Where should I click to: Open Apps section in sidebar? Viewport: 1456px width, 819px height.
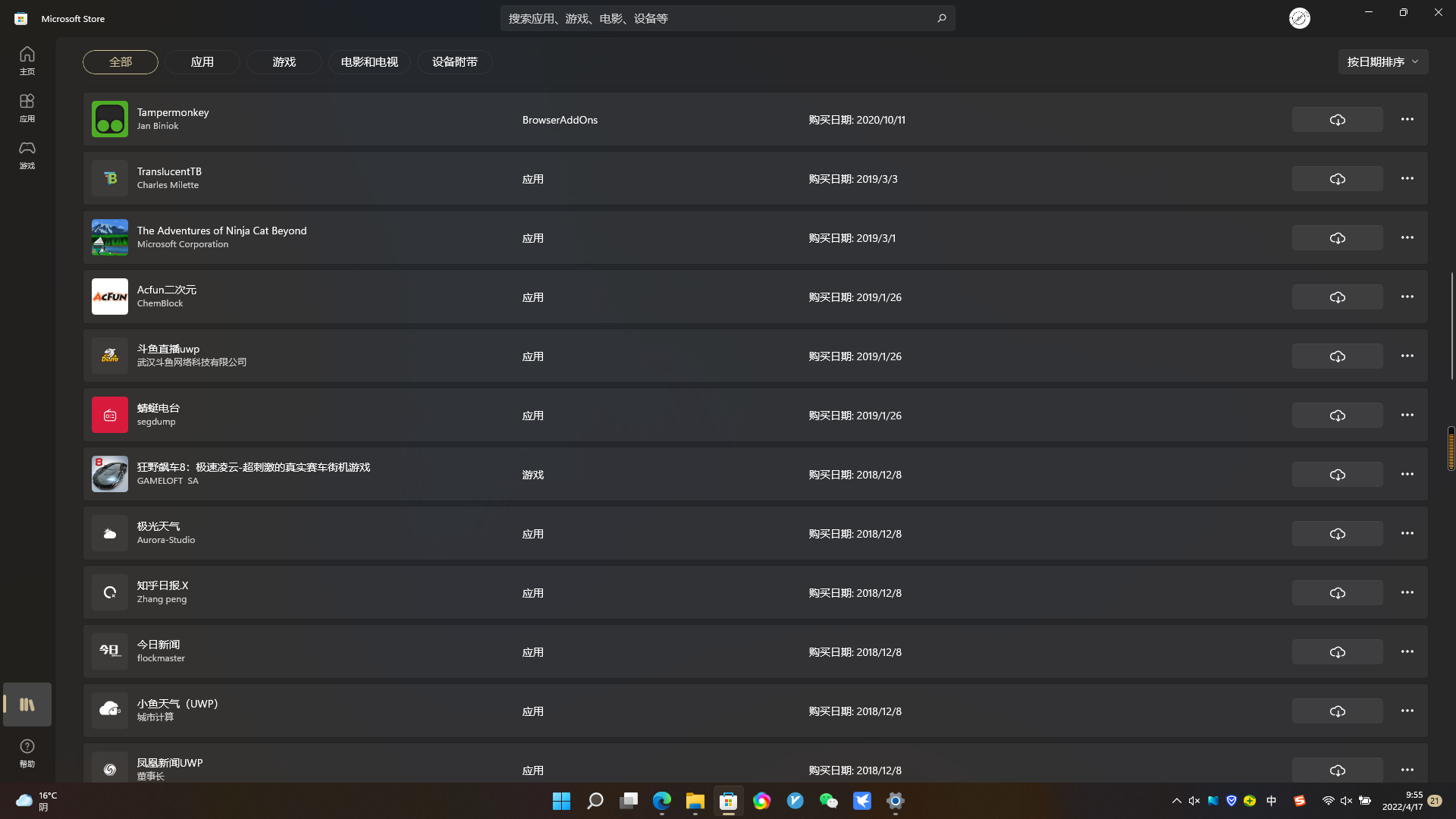(27, 107)
